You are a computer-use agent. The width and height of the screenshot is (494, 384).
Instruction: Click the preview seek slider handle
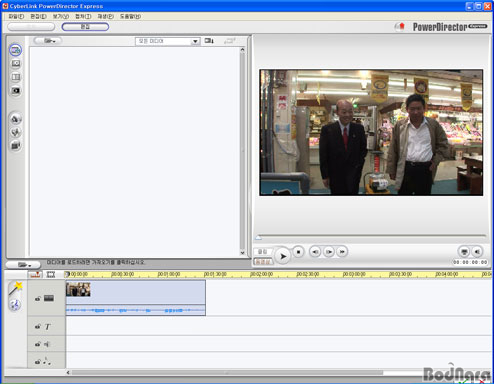258,237
